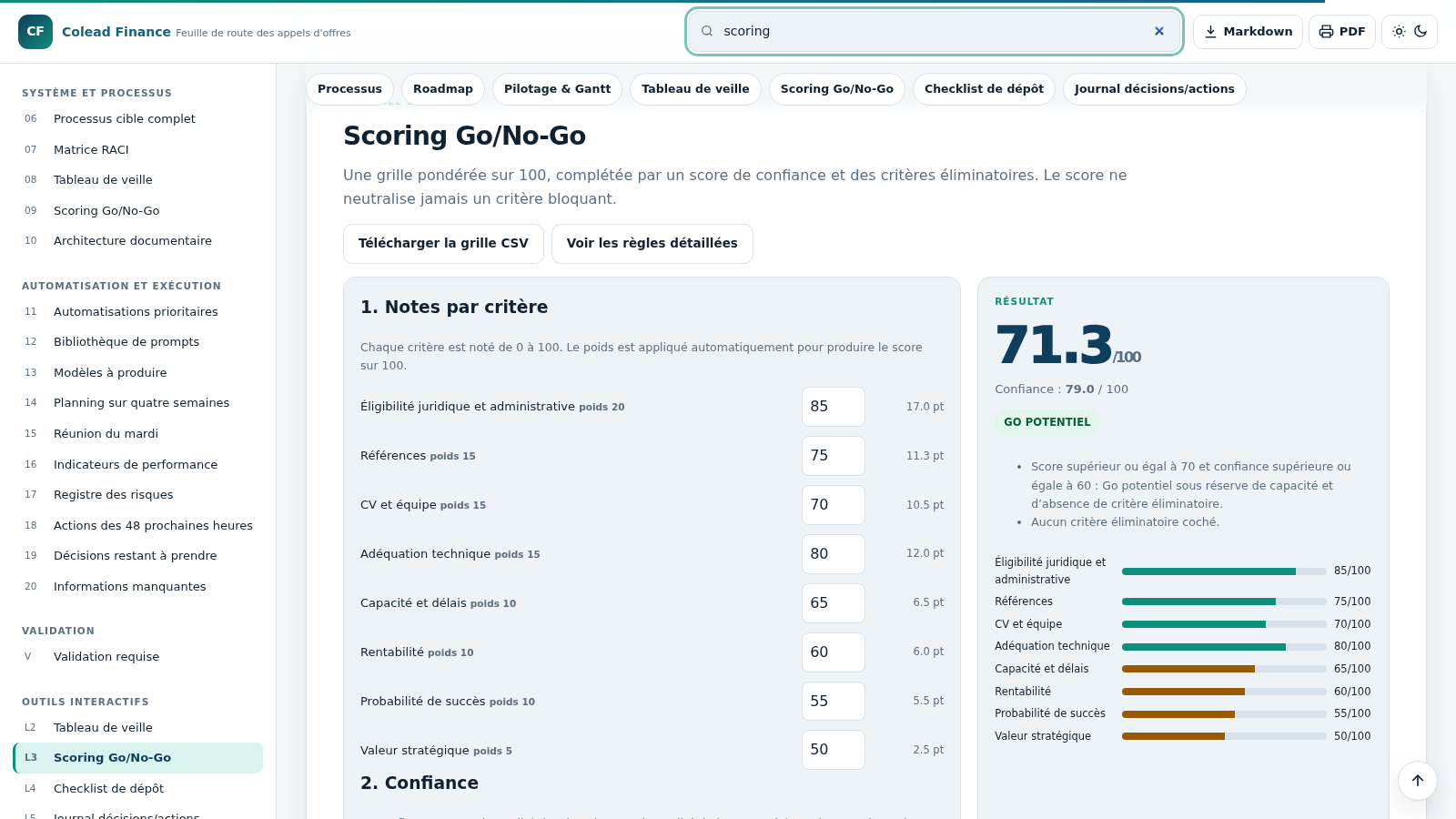
Task: Open sidebar item 08 Tableau de veille
Action: 138,180
